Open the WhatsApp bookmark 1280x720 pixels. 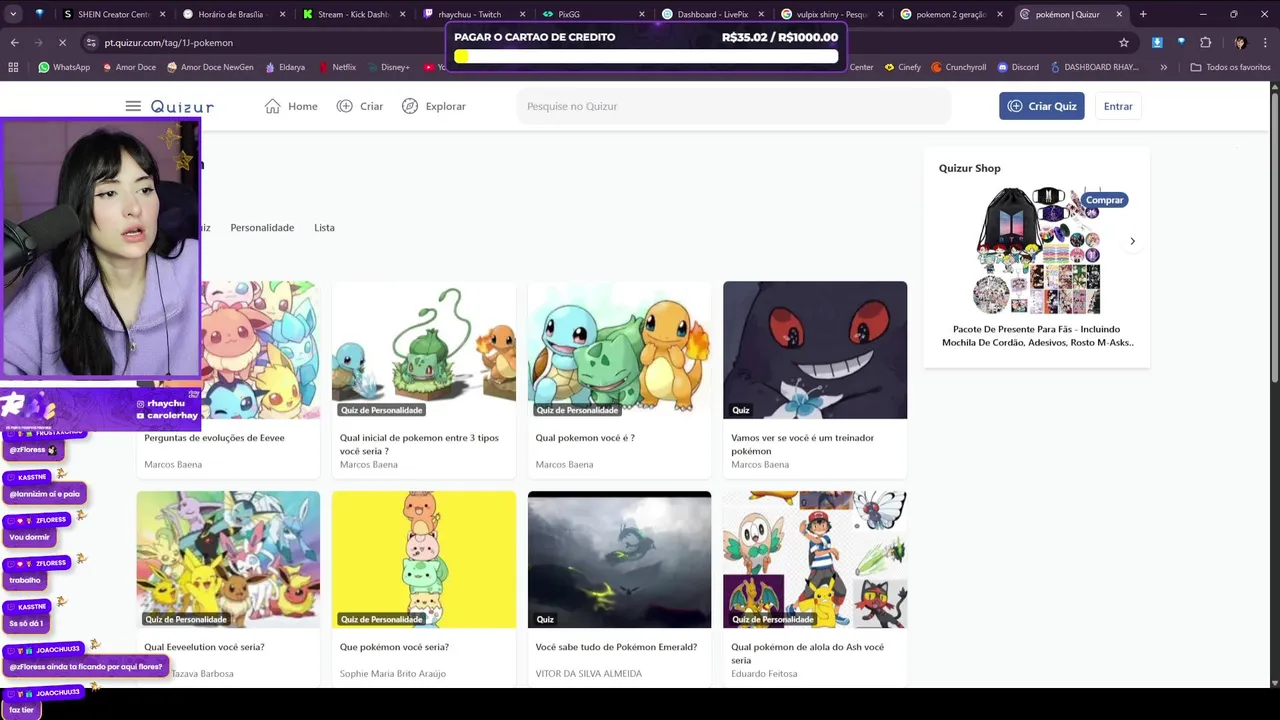64,67
